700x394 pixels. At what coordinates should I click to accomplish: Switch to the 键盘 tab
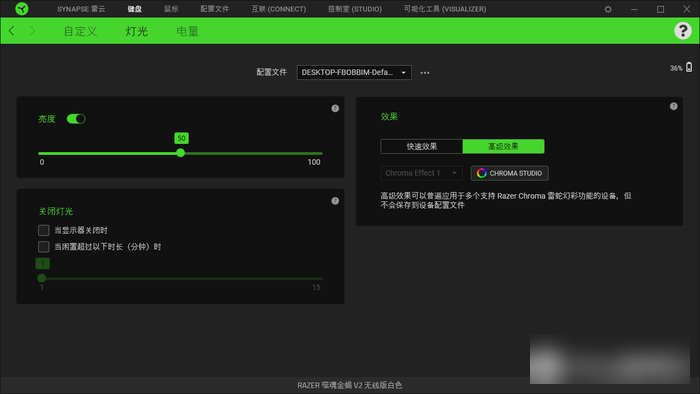click(x=134, y=9)
